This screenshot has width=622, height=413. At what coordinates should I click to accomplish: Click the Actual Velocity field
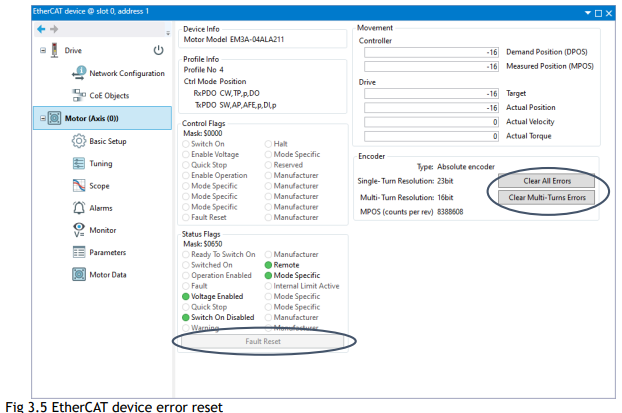click(431, 122)
